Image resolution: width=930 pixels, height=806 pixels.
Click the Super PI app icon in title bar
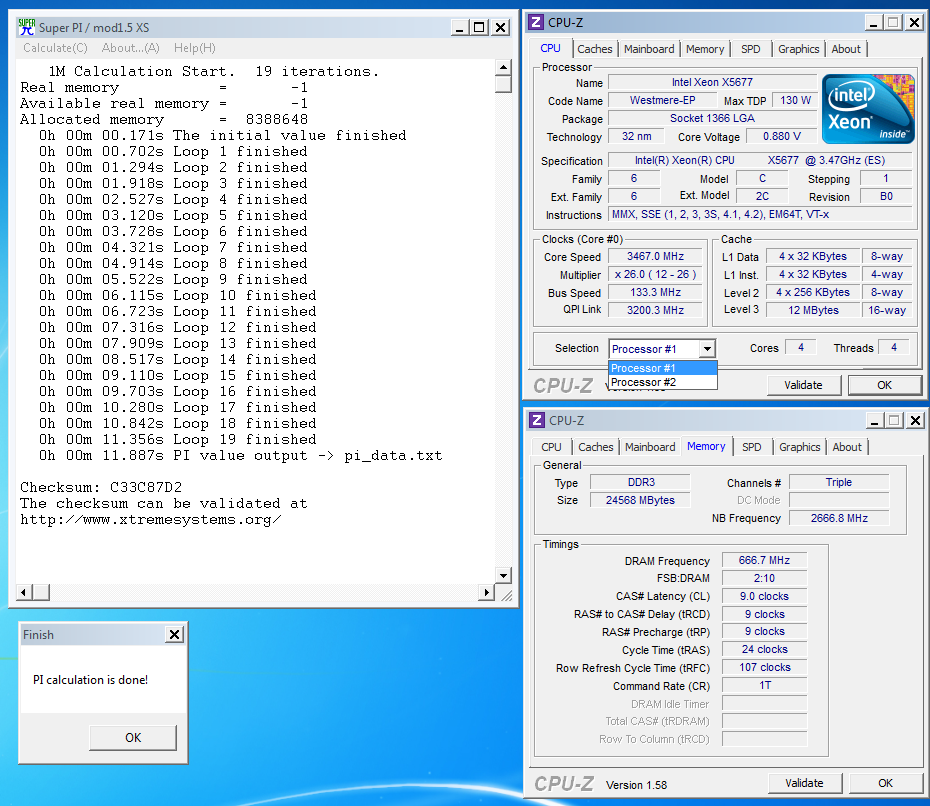pyautogui.click(x=27, y=27)
